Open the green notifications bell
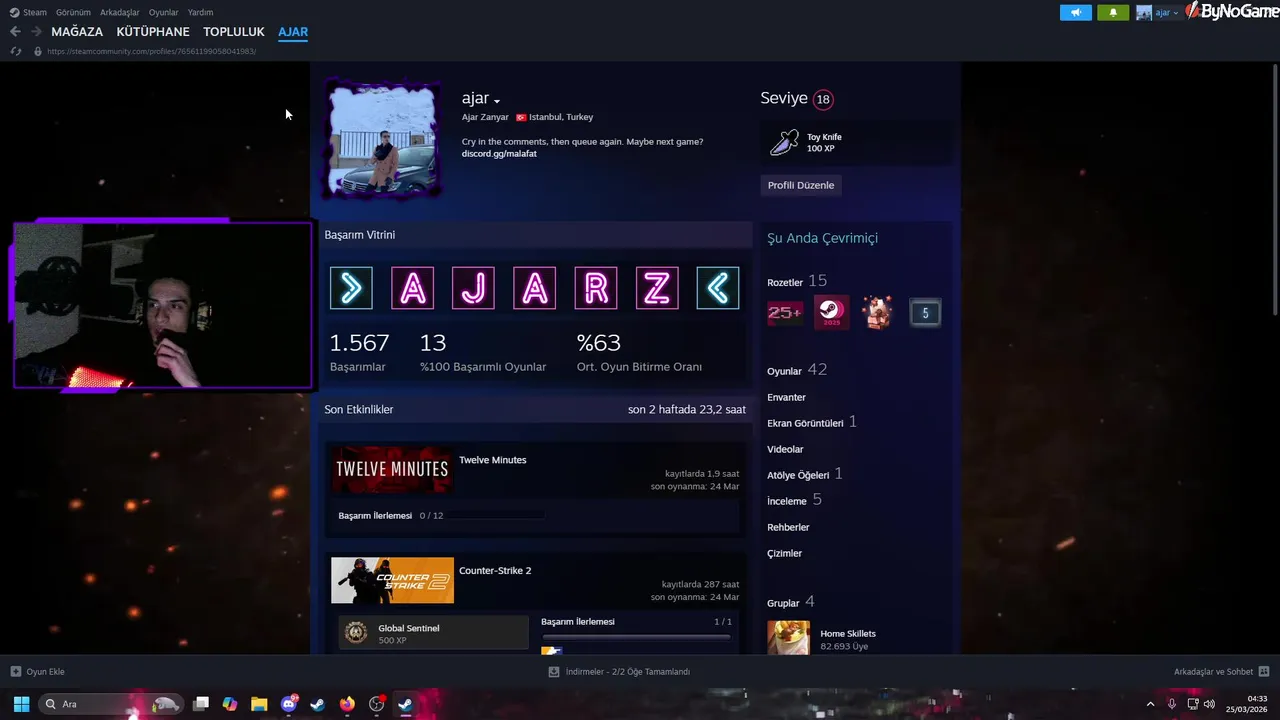 point(1113,13)
